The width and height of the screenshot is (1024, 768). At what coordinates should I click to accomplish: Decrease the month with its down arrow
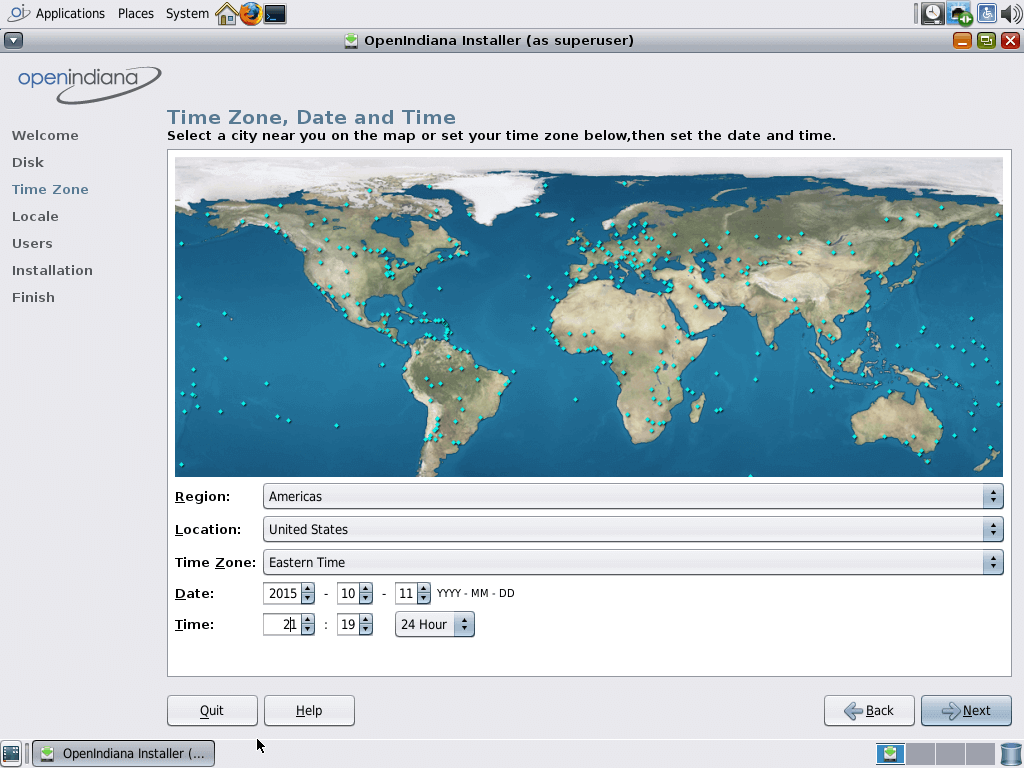366,598
